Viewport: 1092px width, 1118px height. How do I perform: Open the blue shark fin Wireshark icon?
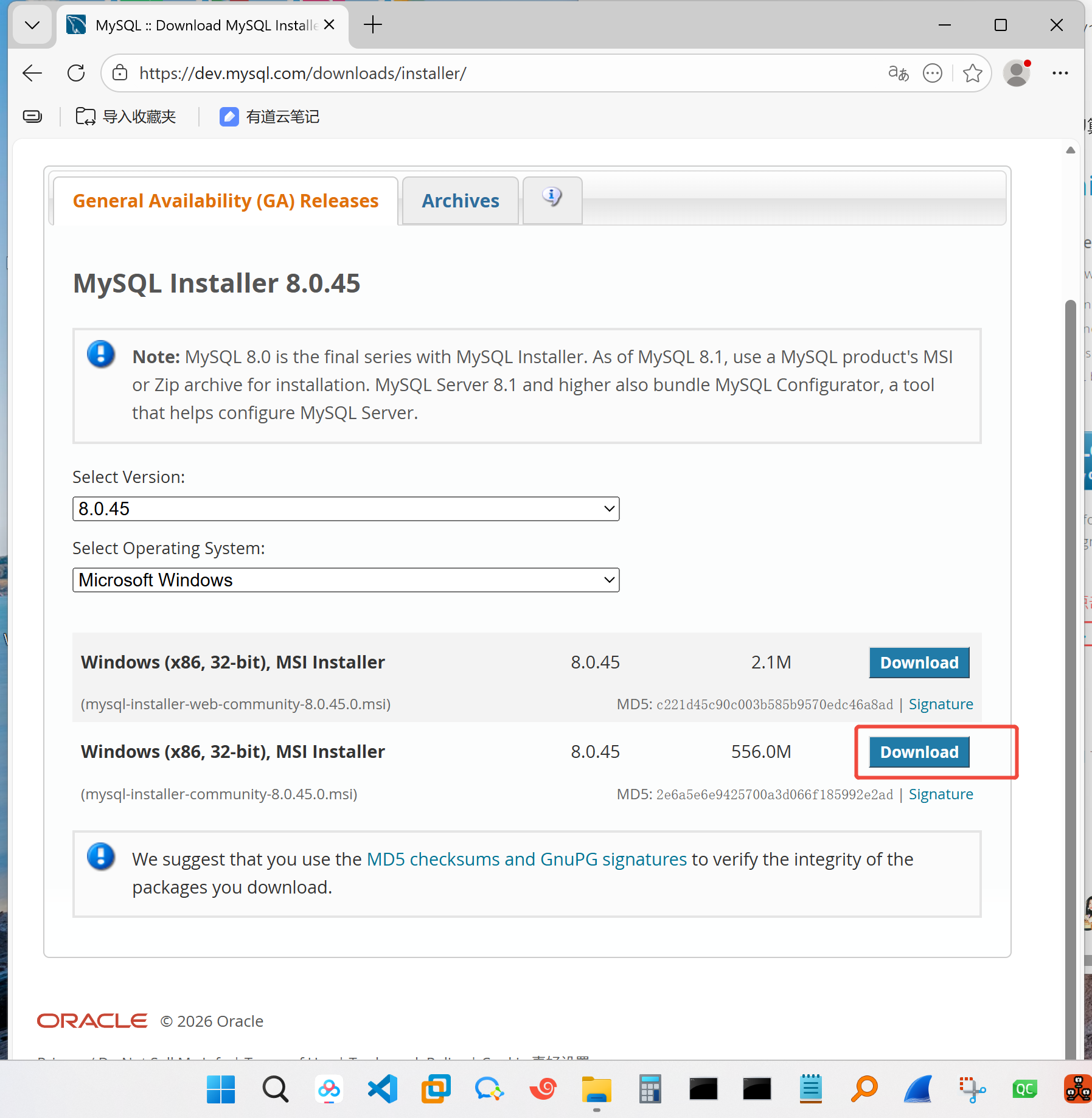(x=917, y=1089)
